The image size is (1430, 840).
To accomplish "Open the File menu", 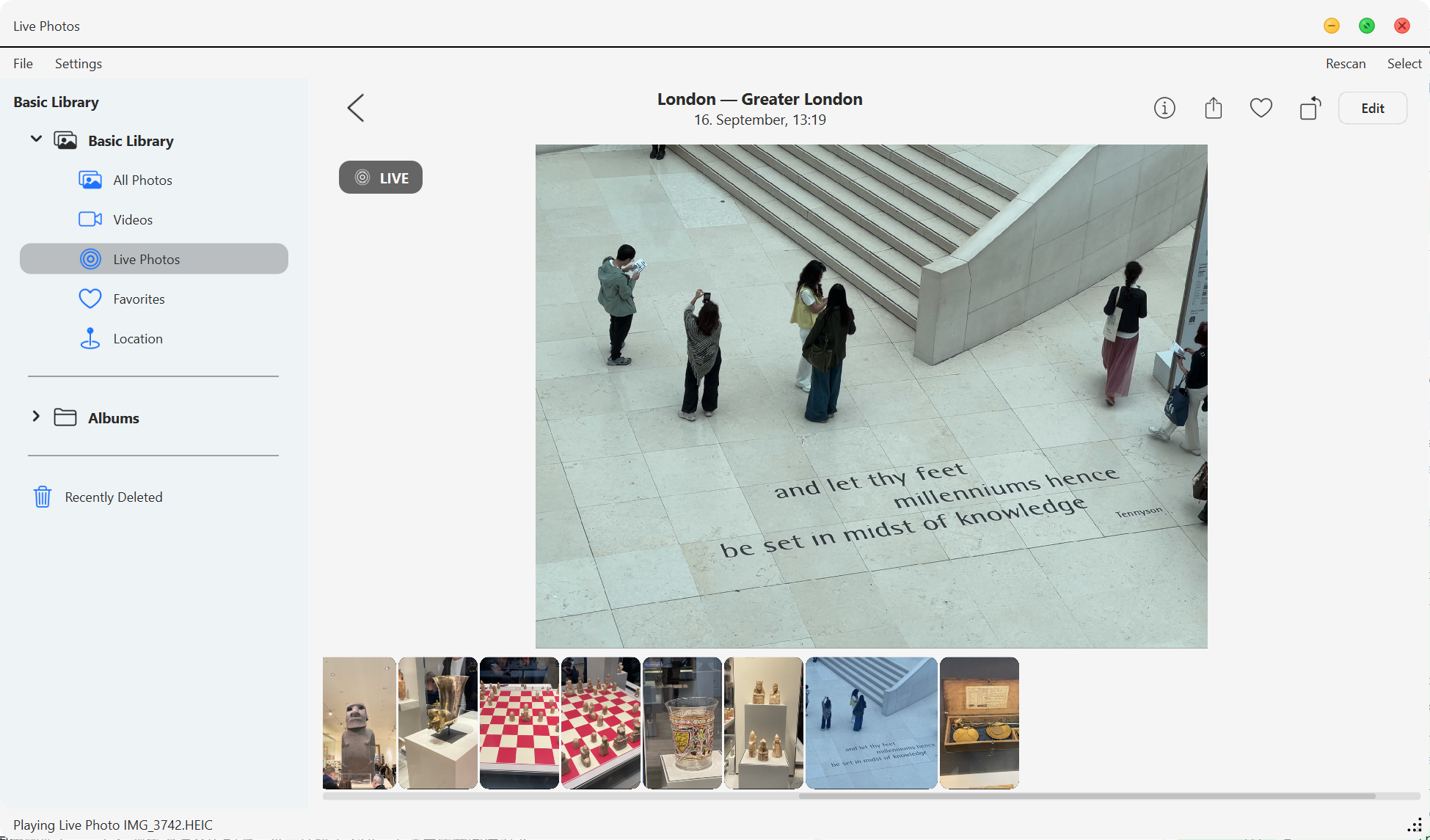I will tap(23, 64).
